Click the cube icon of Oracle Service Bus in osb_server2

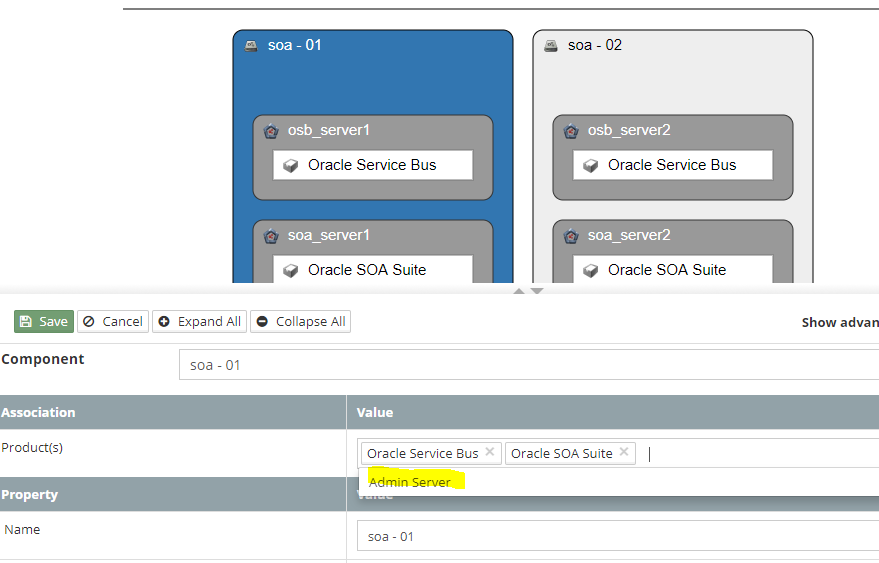click(x=590, y=165)
